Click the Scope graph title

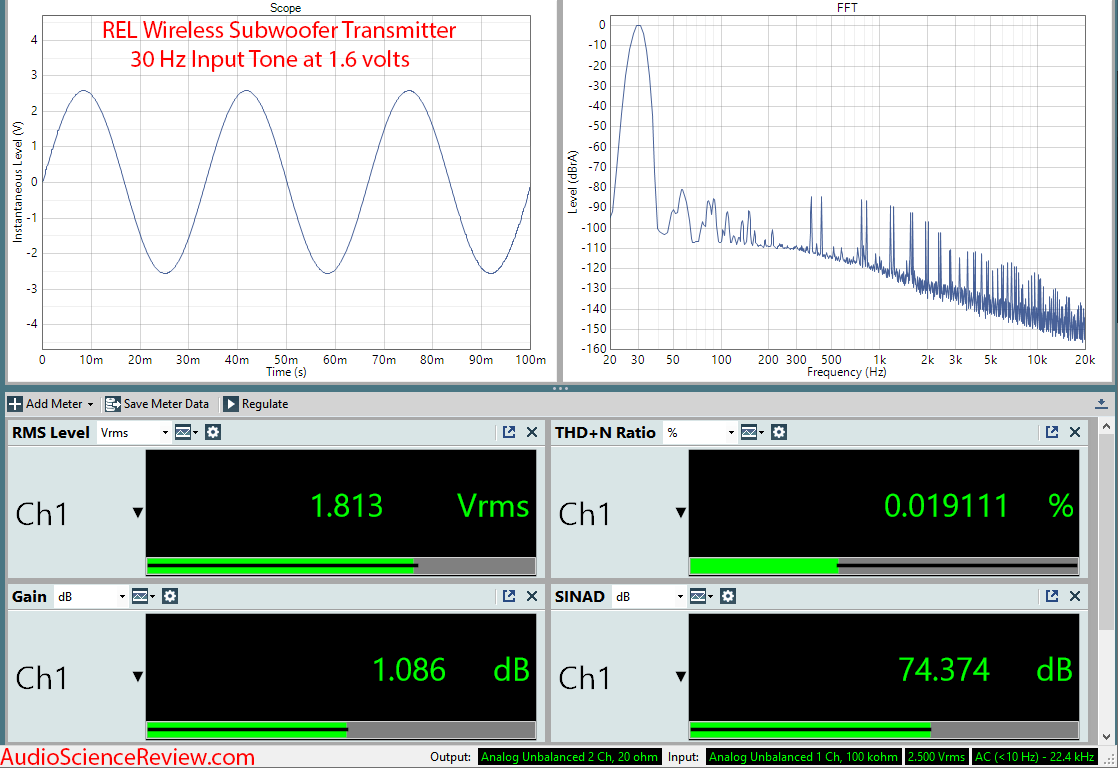tap(285, 8)
